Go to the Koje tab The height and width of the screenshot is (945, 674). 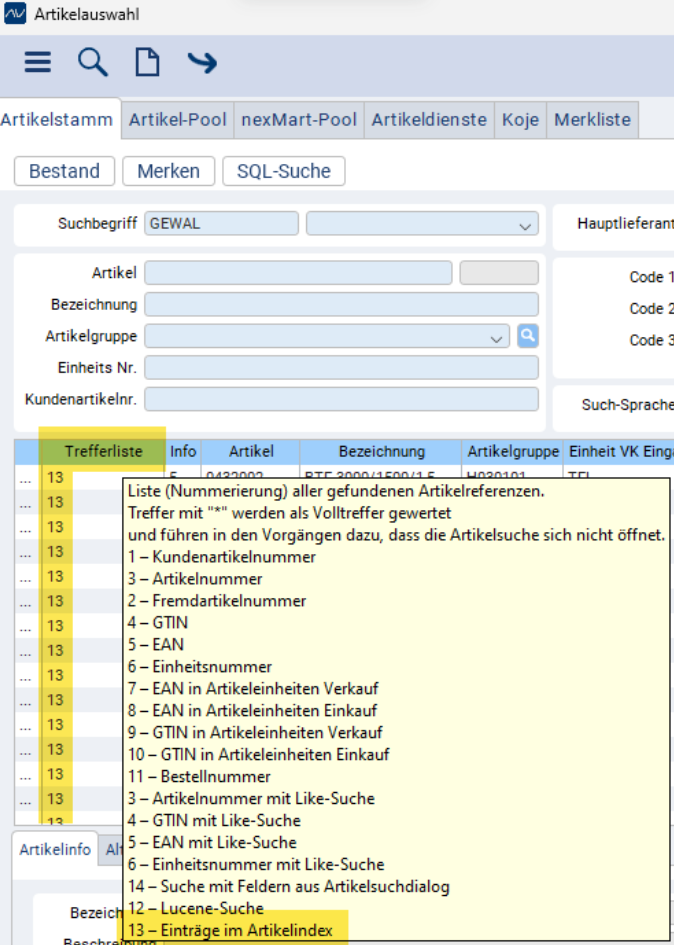pos(520,120)
